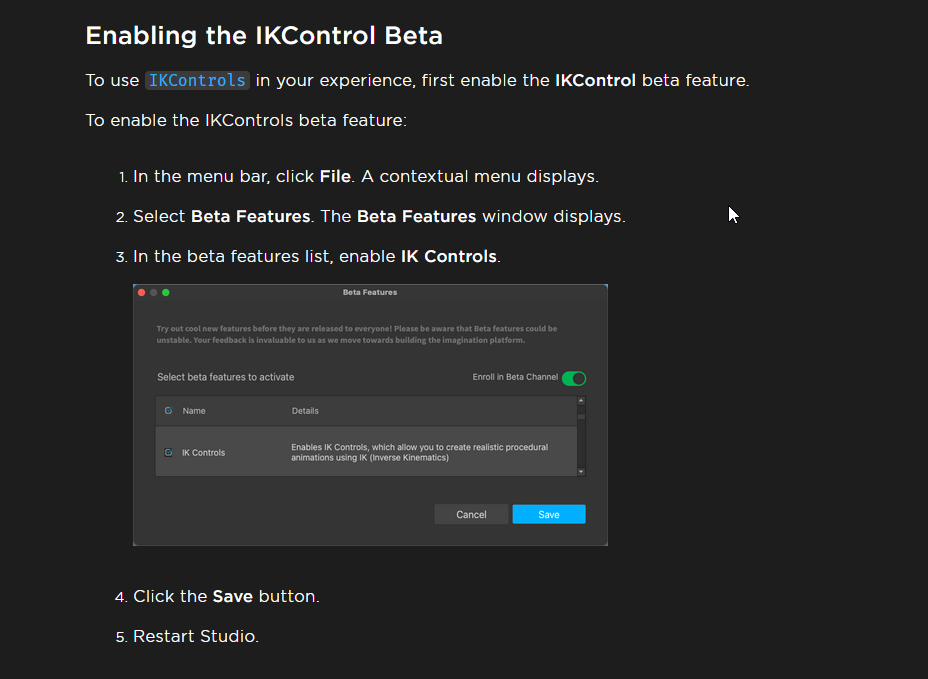The image size is (928, 679).
Task: Click the Name column header
Action: point(194,411)
